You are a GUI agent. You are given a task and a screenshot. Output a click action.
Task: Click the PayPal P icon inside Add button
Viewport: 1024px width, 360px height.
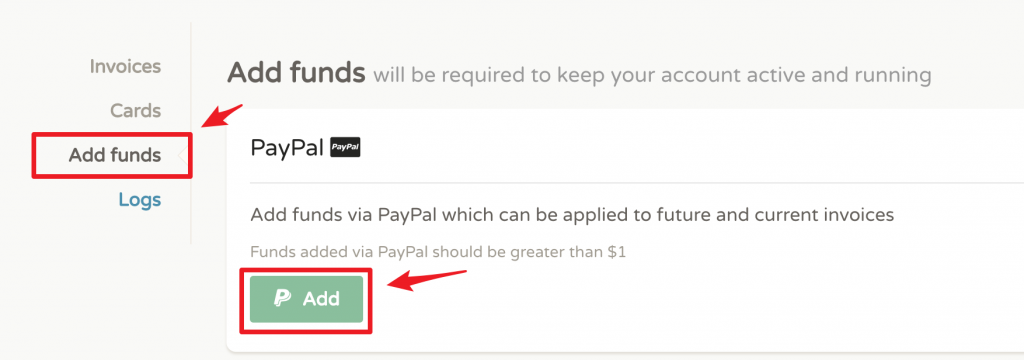coord(281,299)
